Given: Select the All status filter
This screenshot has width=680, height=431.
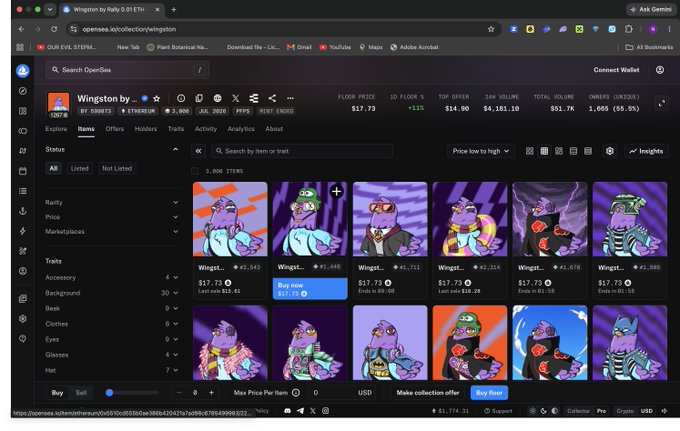Looking at the screenshot, I should (x=53, y=168).
